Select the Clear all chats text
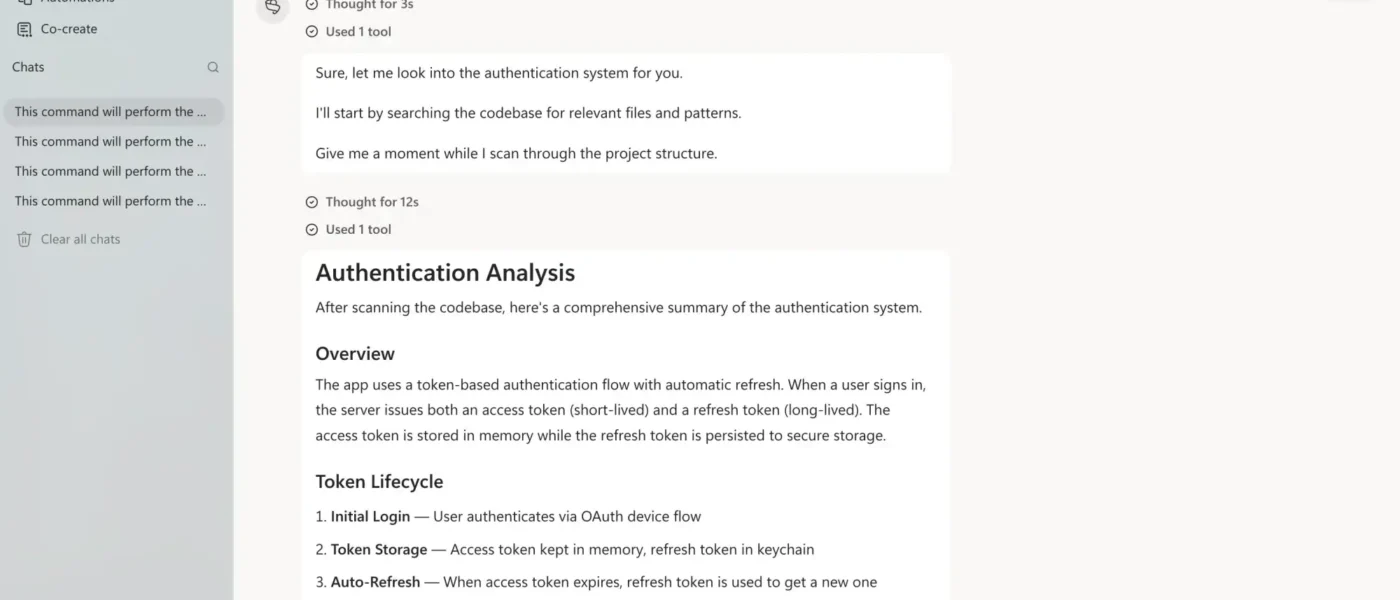 80,239
